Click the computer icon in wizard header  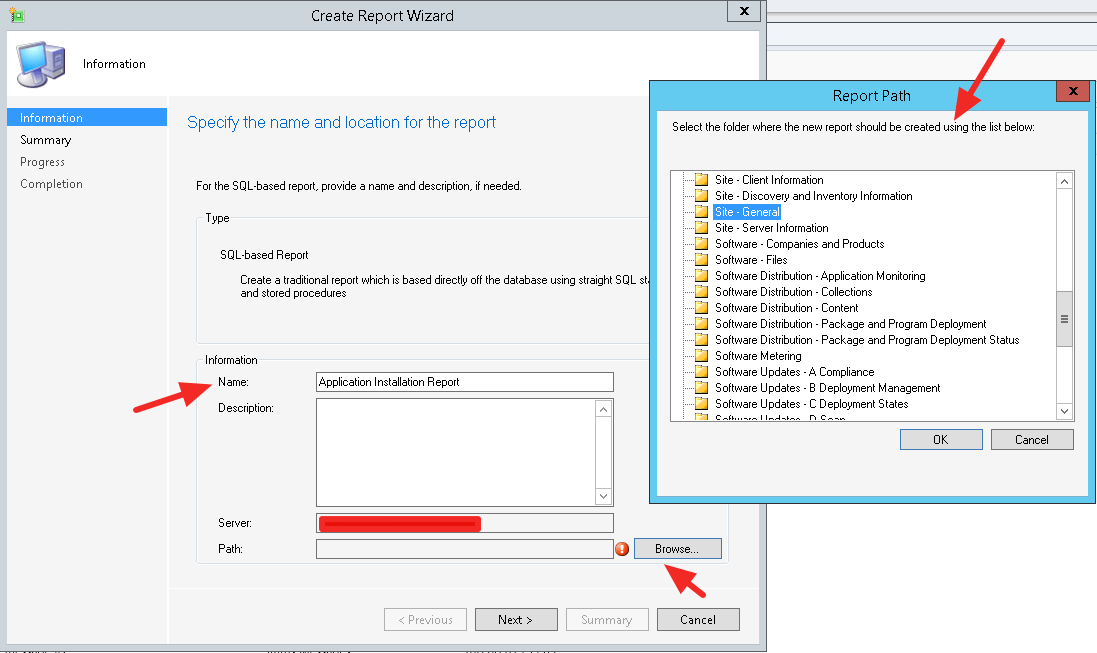coord(41,64)
